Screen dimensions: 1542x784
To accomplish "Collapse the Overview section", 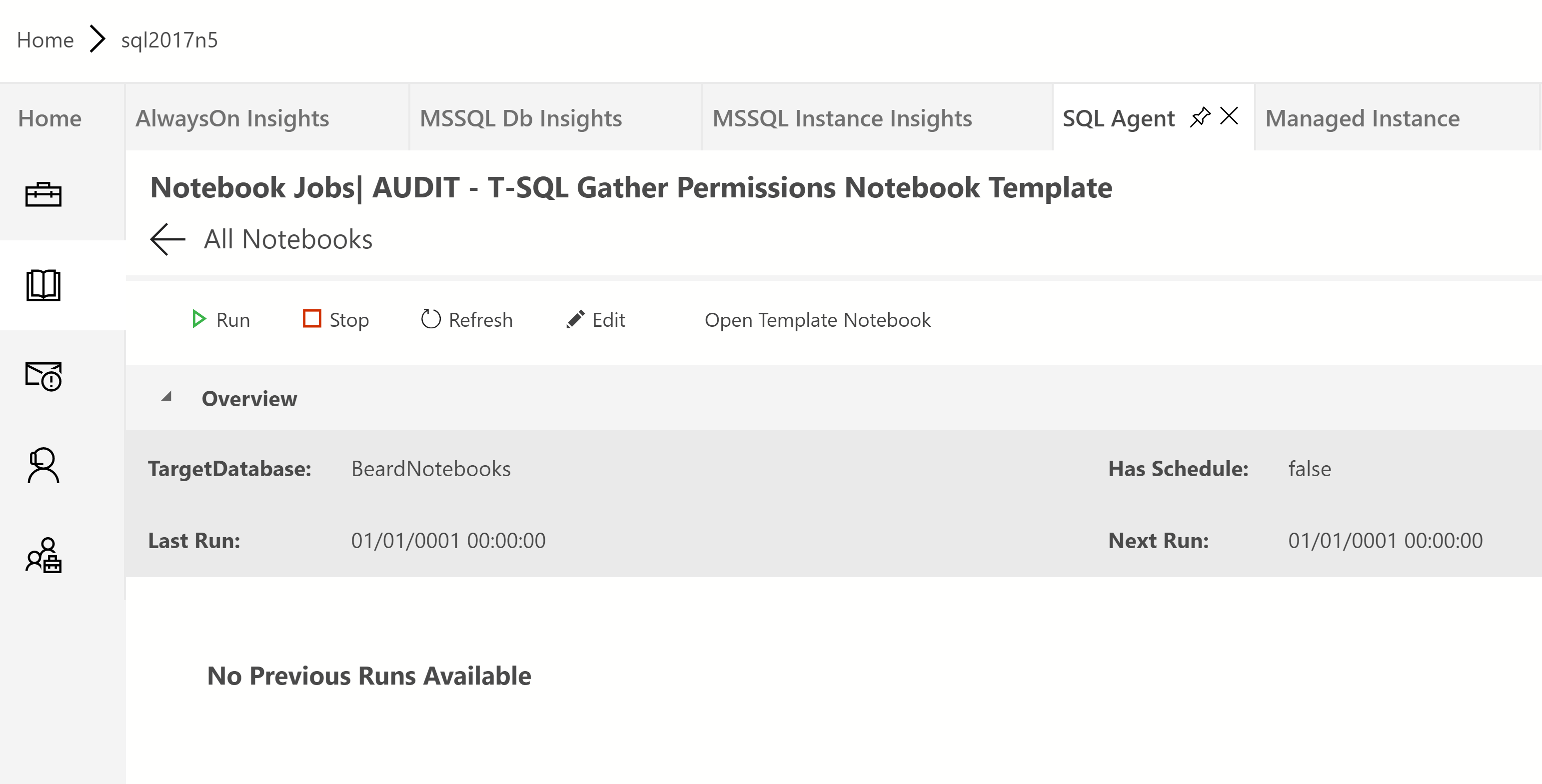I will 167,397.
